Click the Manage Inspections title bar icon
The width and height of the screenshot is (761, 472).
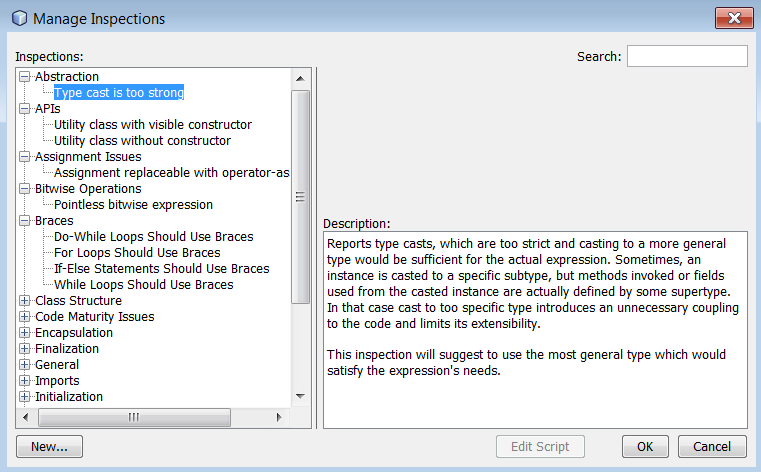pyautogui.click(x=18, y=19)
